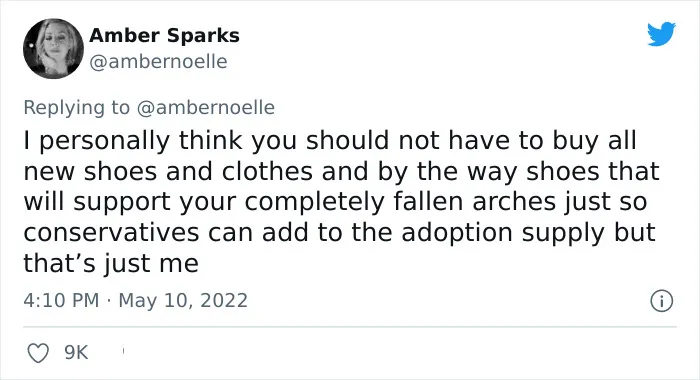
Task: Like the tweet with the heart icon
Action: coord(38,353)
